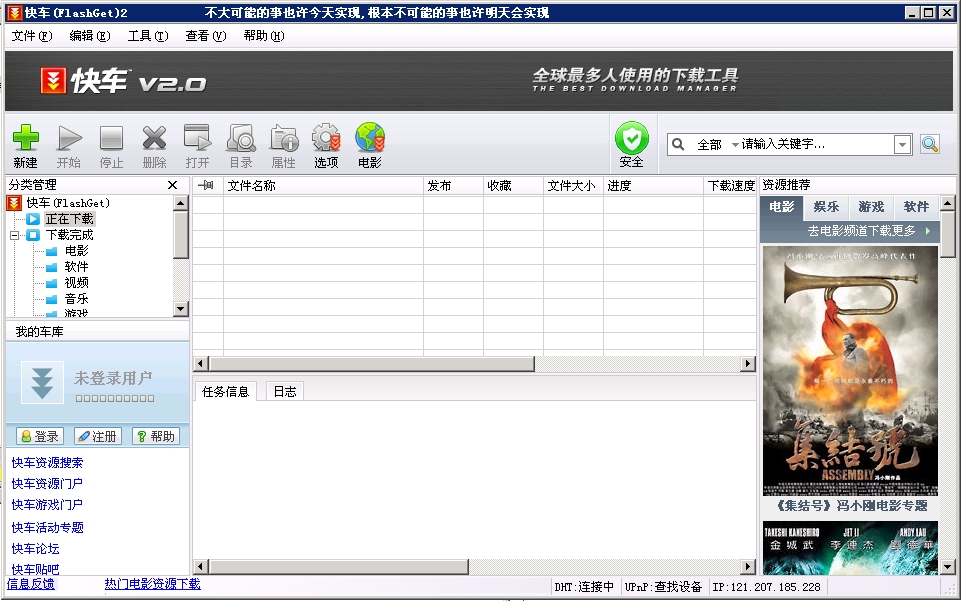Collapse the 下载完成 tree node
Screen dimensions: 961x601
click(14, 235)
